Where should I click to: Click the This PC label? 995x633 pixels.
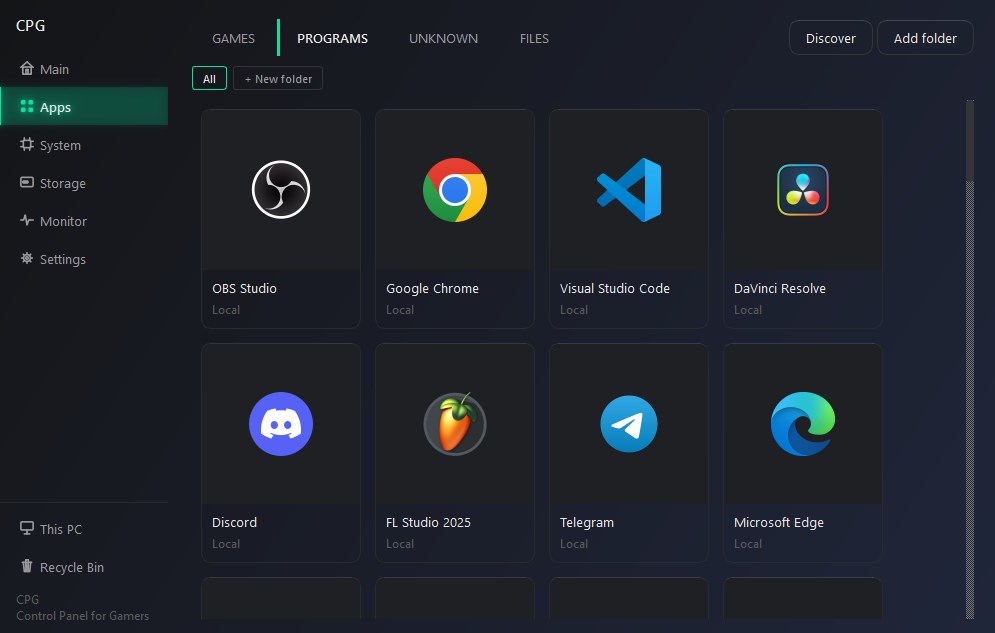(x=61, y=530)
